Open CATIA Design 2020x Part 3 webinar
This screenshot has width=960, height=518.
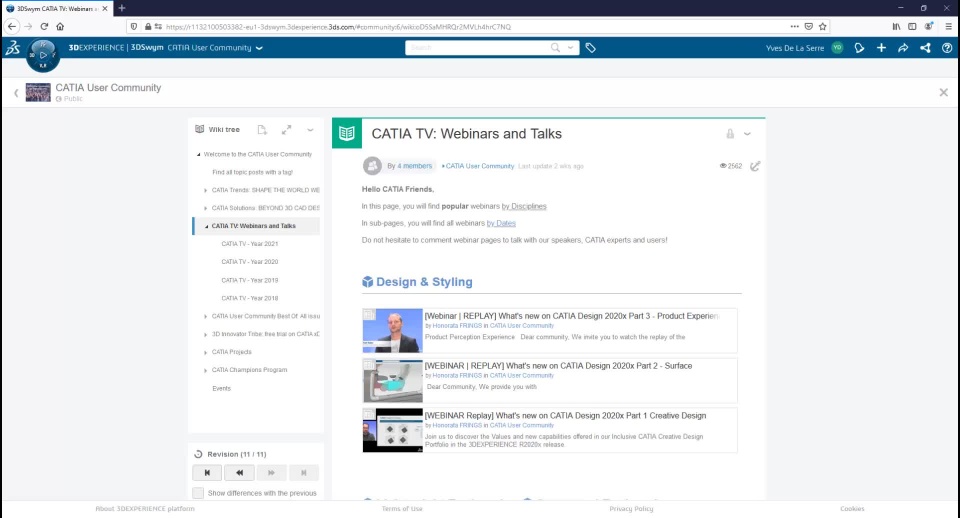pyautogui.click(x=571, y=316)
